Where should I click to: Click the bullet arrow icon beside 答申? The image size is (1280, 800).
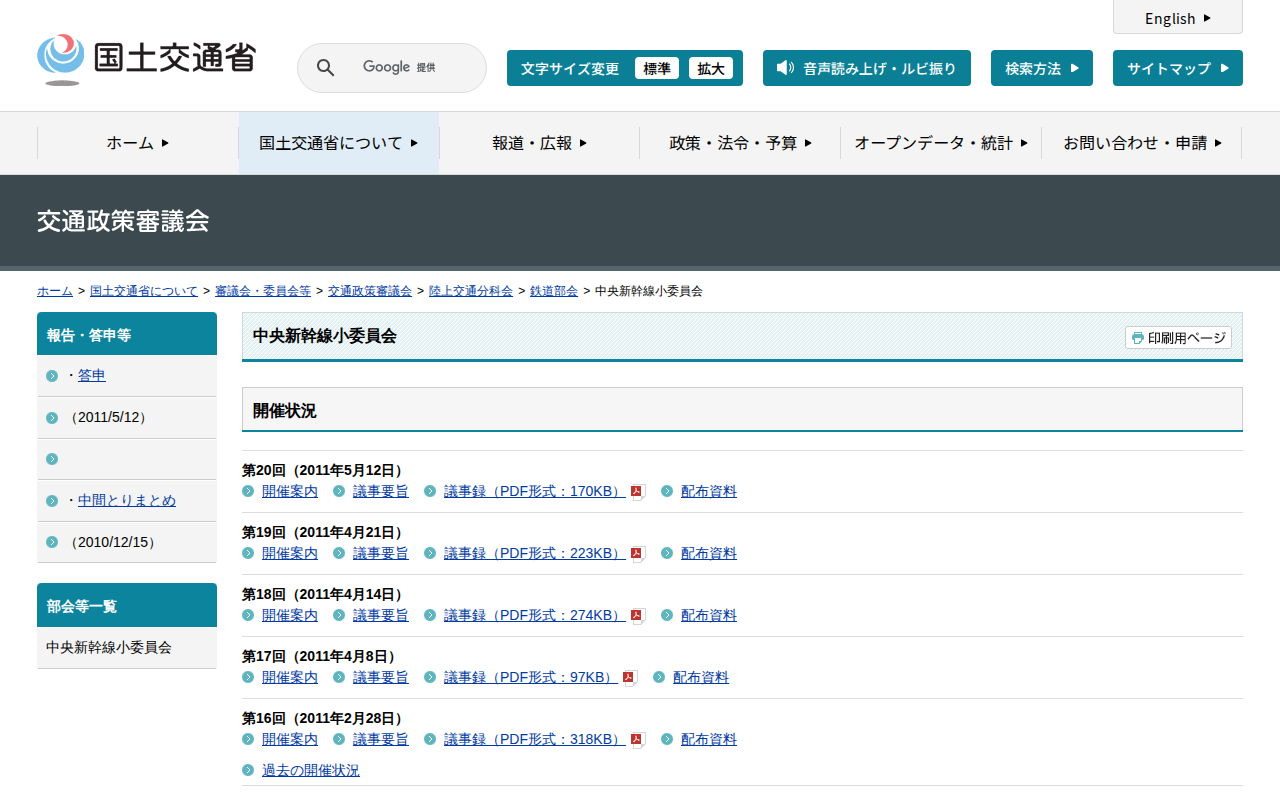coord(52,376)
